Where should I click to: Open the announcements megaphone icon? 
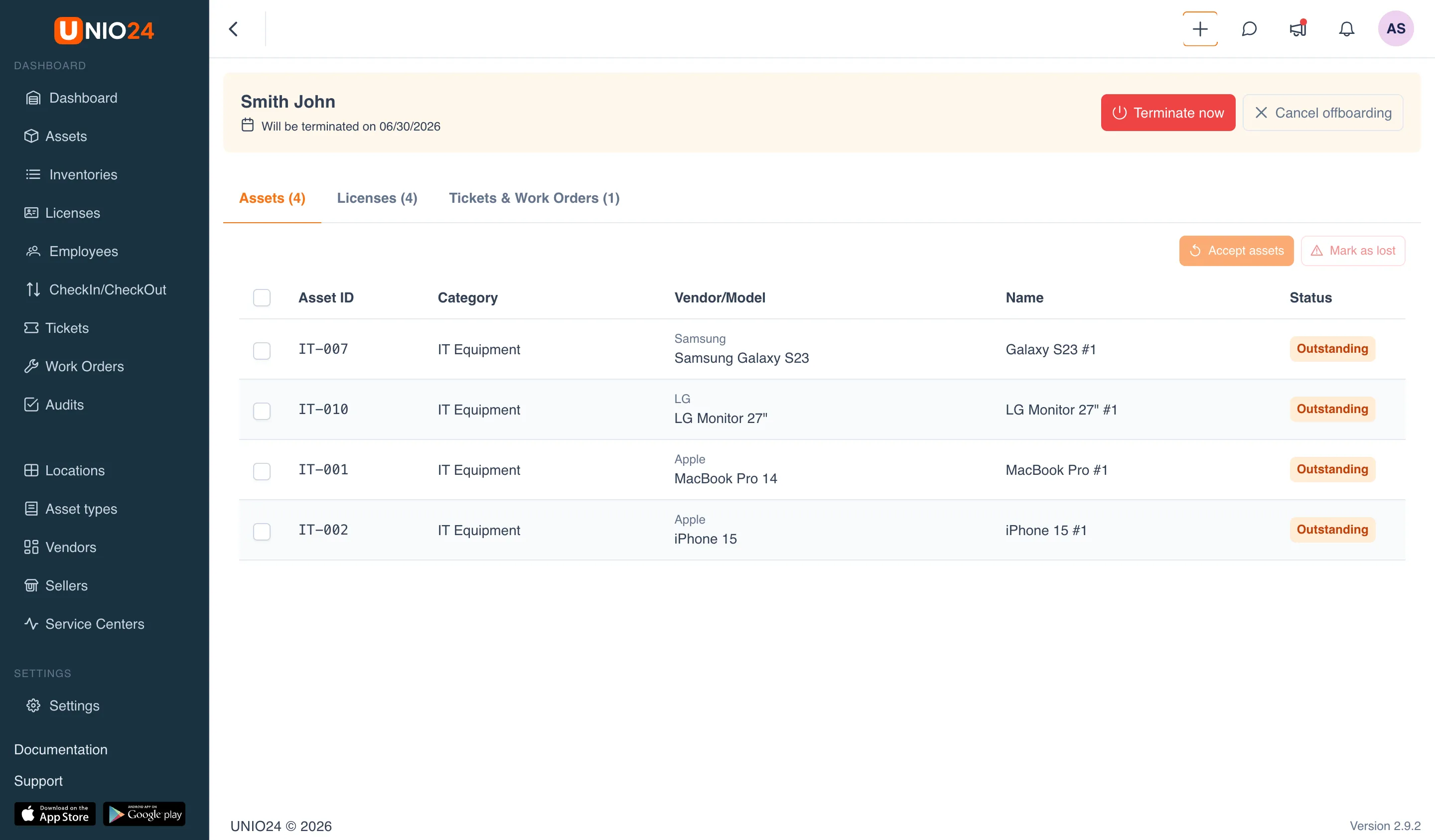pyautogui.click(x=1298, y=29)
